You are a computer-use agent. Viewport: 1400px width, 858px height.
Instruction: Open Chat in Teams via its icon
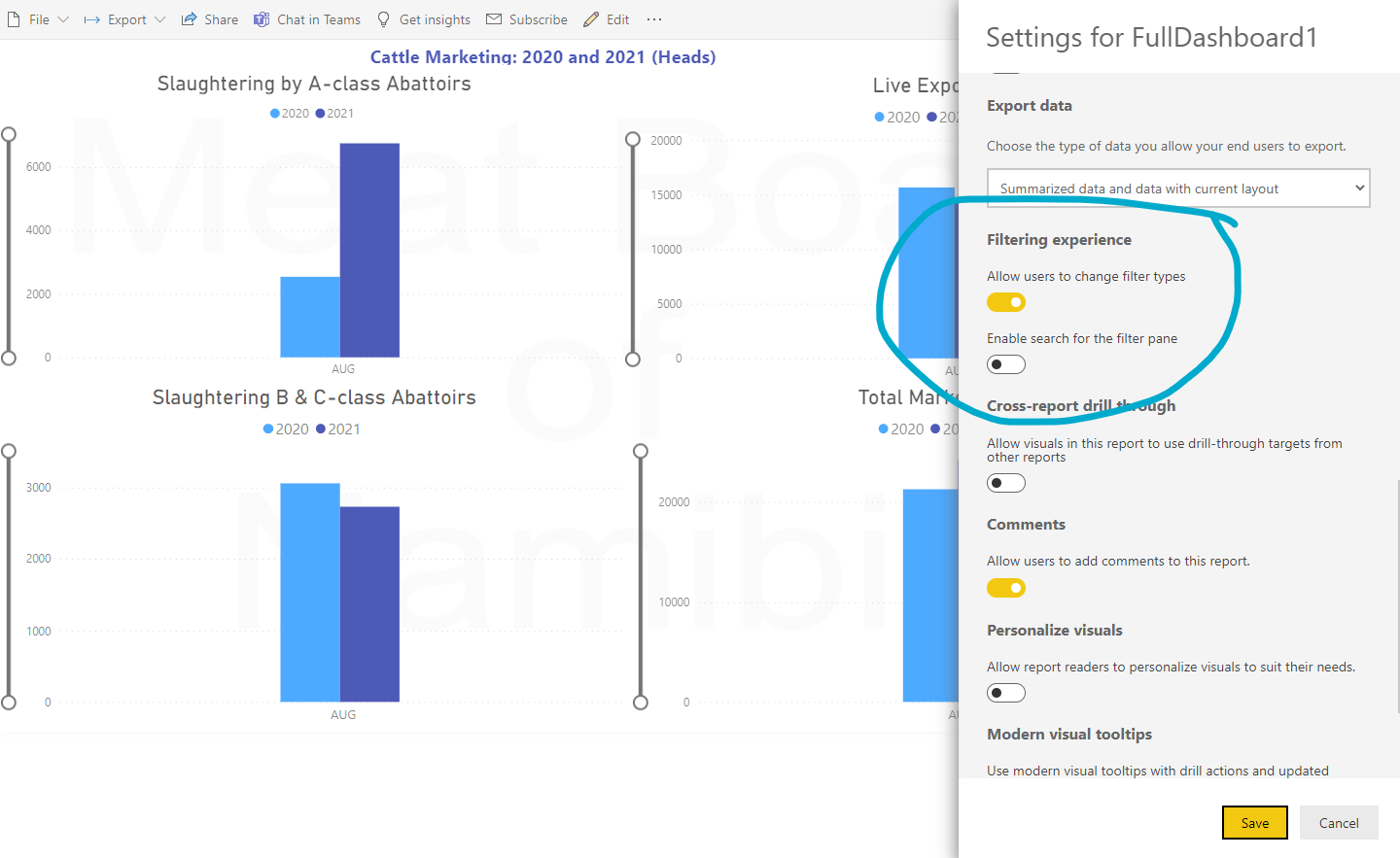262,19
